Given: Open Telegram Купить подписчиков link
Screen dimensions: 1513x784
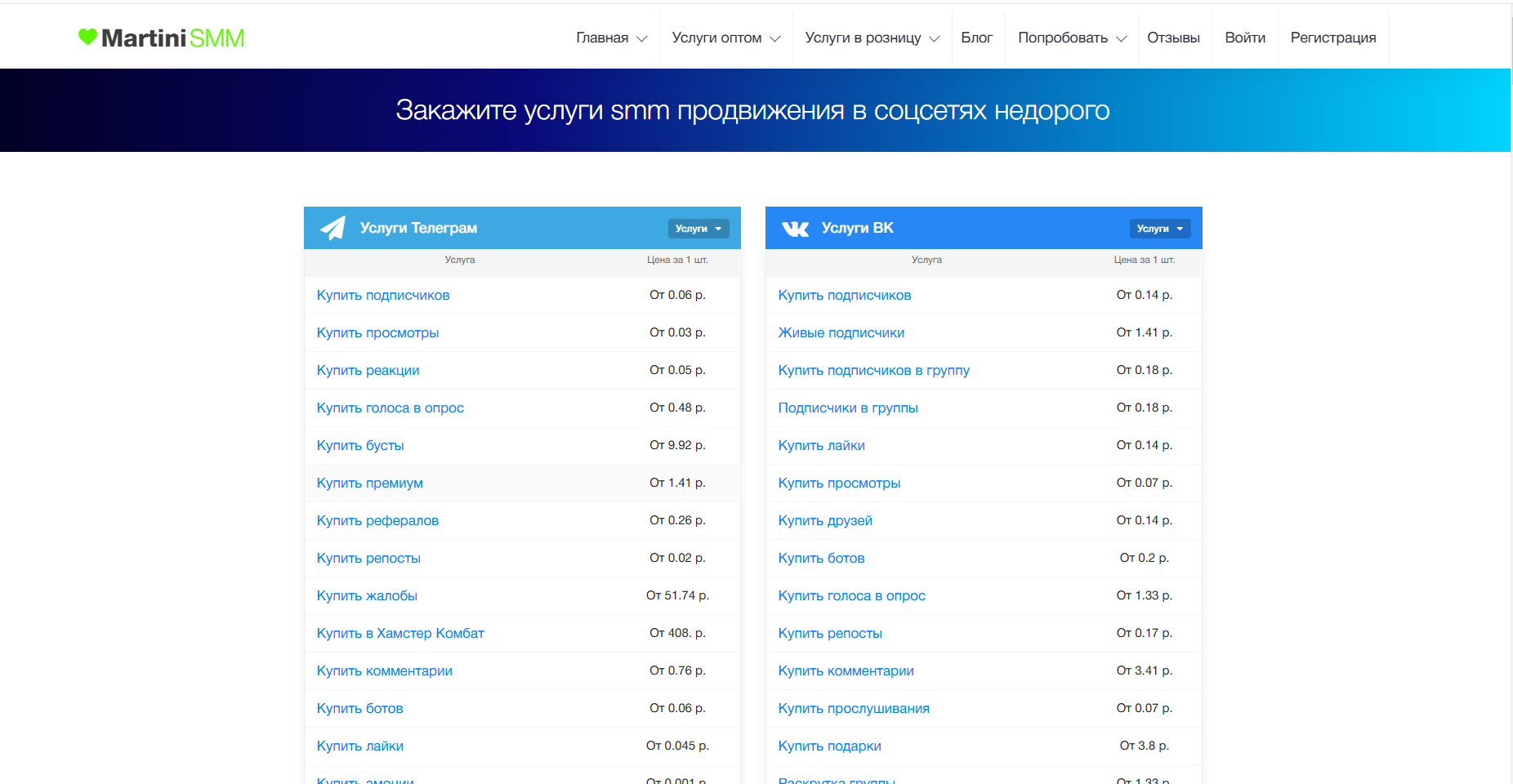Looking at the screenshot, I should coord(383,295).
